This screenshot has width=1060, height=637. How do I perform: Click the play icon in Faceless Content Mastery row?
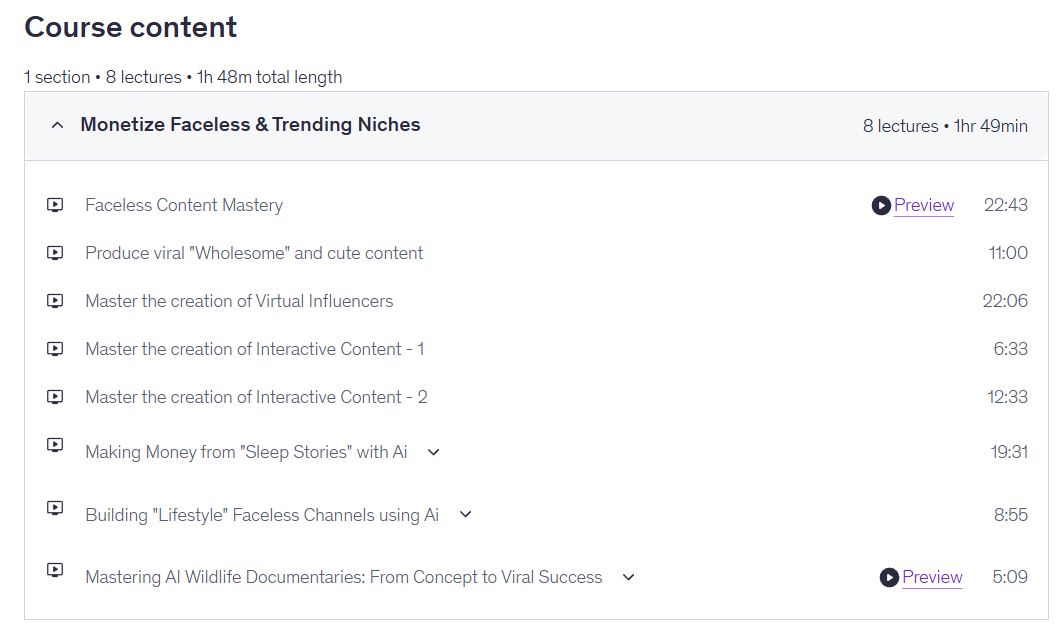coord(881,205)
